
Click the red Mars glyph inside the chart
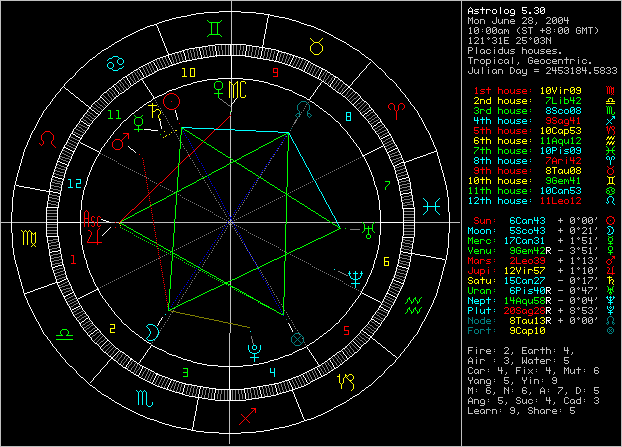pyautogui.click(x=120, y=144)
